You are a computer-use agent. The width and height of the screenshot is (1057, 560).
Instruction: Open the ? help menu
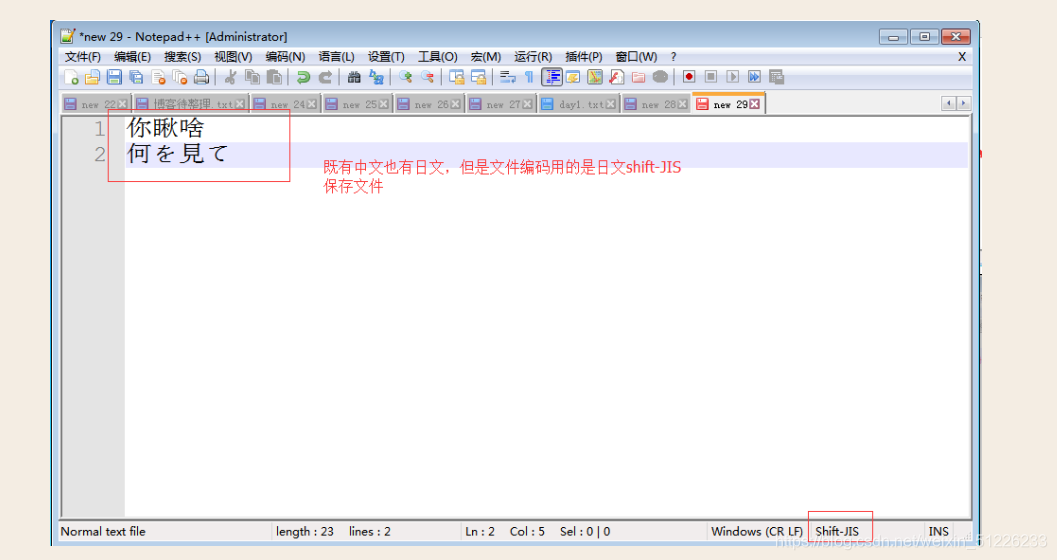[x=673, y=57]
